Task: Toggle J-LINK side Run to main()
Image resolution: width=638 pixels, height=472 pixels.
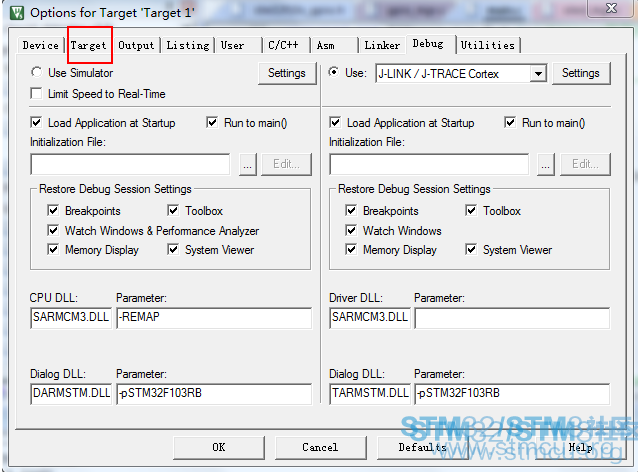Action: tap(510, 122)
